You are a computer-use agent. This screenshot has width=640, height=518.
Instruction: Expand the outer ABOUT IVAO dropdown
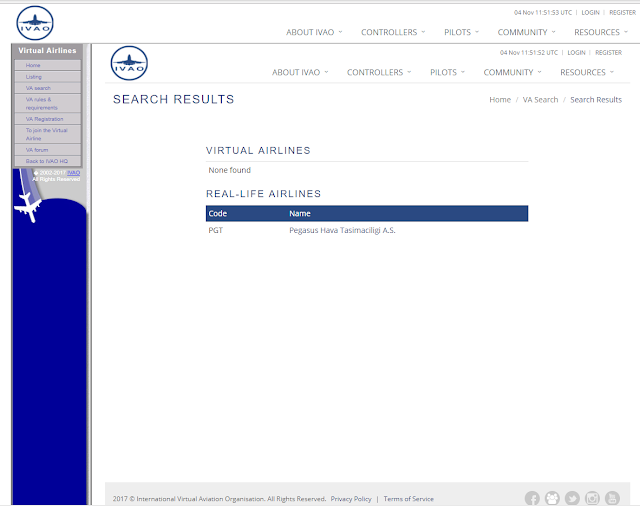(314, 32)
